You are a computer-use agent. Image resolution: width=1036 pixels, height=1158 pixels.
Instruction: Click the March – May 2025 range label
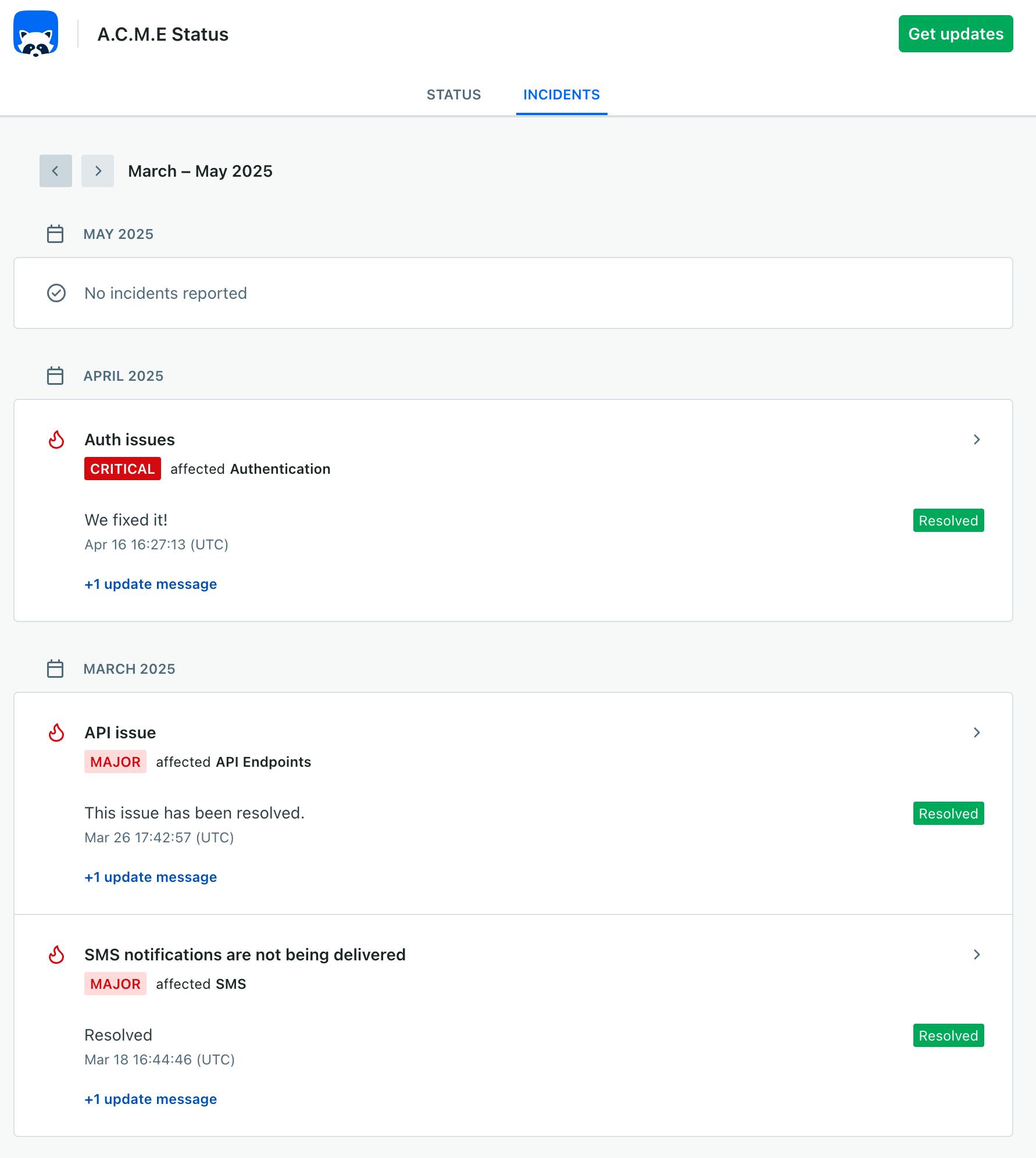pyautogui.click(x=200, y=171)
